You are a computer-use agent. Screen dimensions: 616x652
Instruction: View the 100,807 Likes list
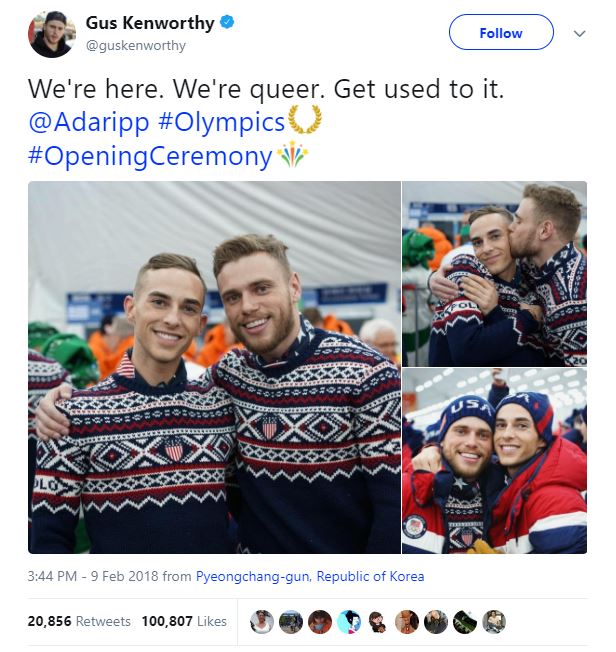point(184,621)
